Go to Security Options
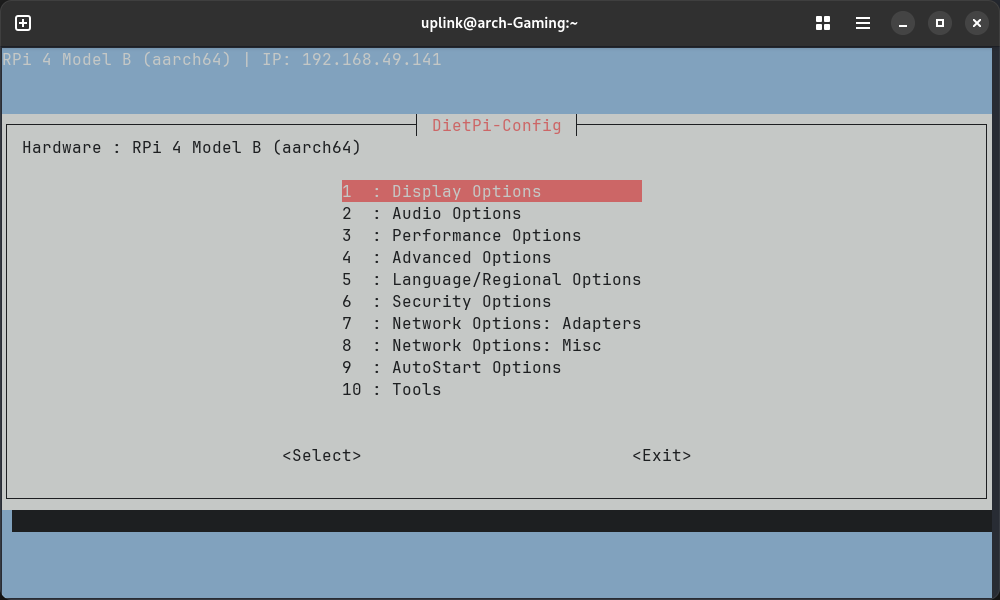The image size is (1000, 600). pyautogui.click(x=470, y=301)
